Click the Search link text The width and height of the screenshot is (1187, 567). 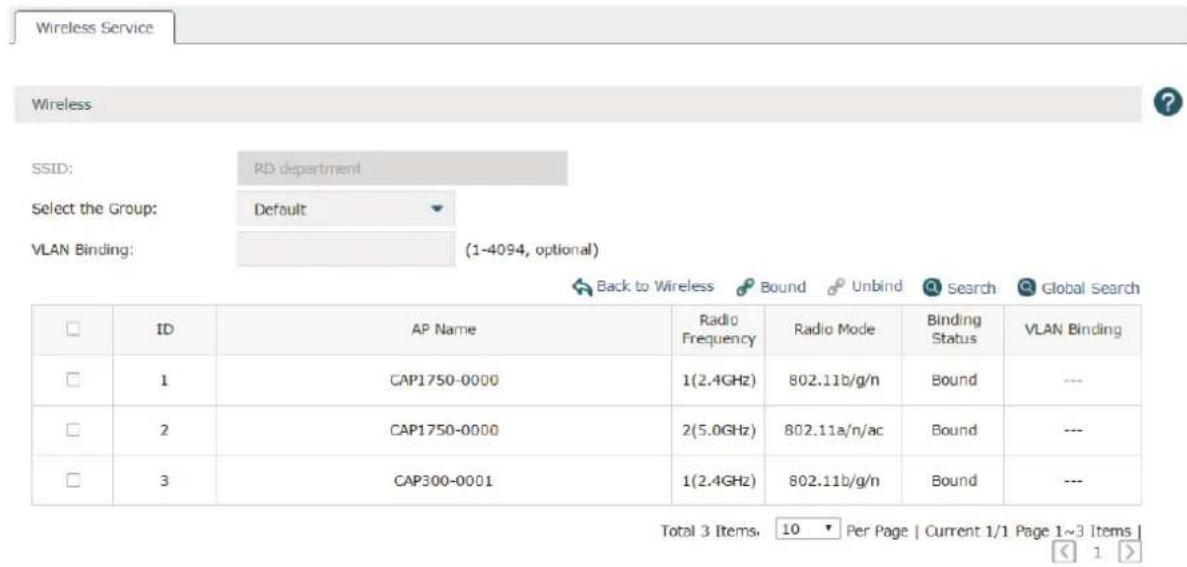(971, 288)
